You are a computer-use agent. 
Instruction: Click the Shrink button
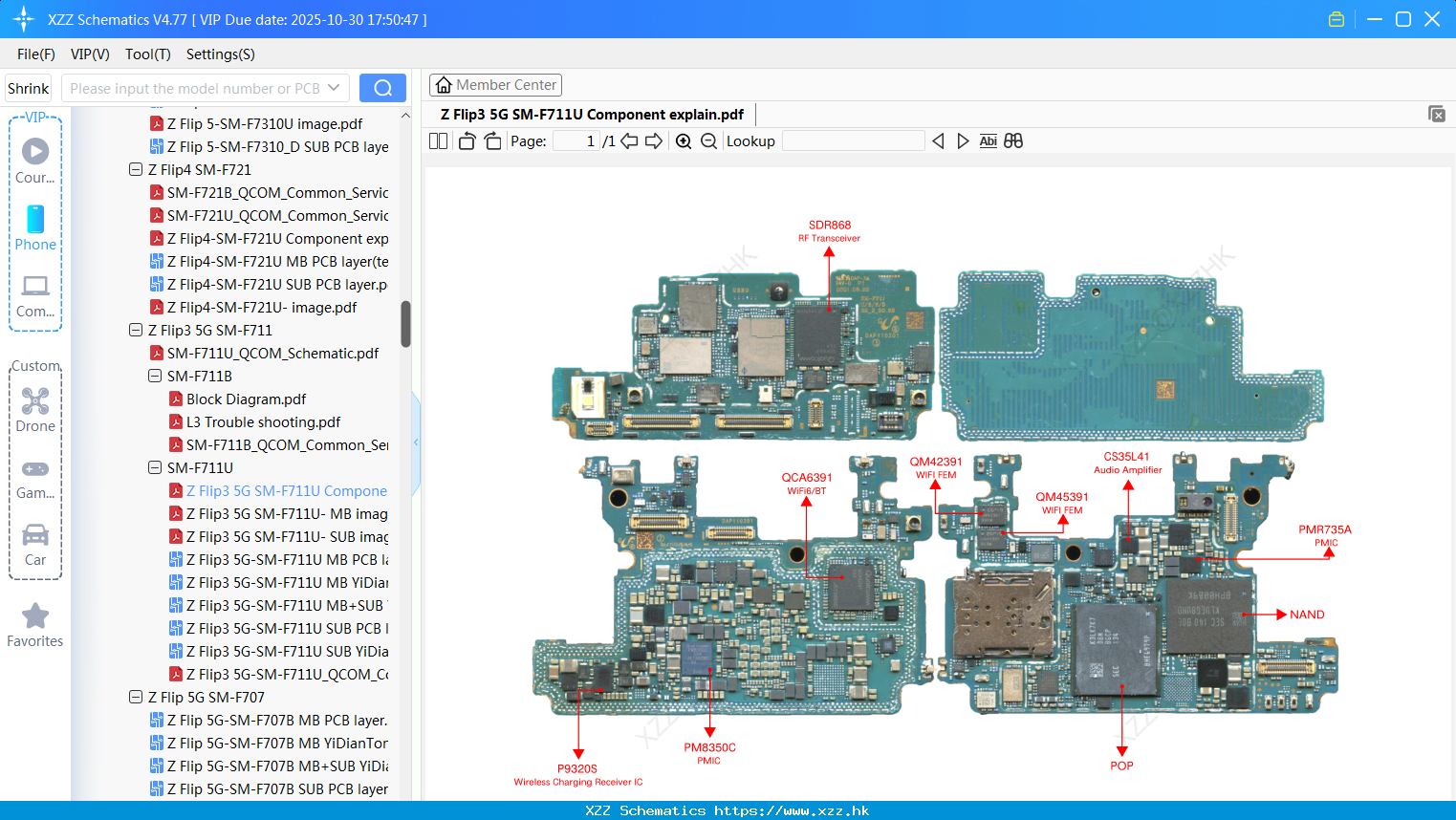point(28,88)
